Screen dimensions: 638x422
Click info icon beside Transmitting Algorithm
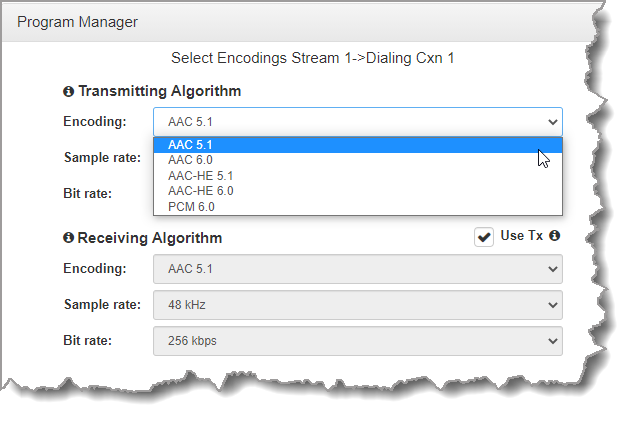click(68, 91)
